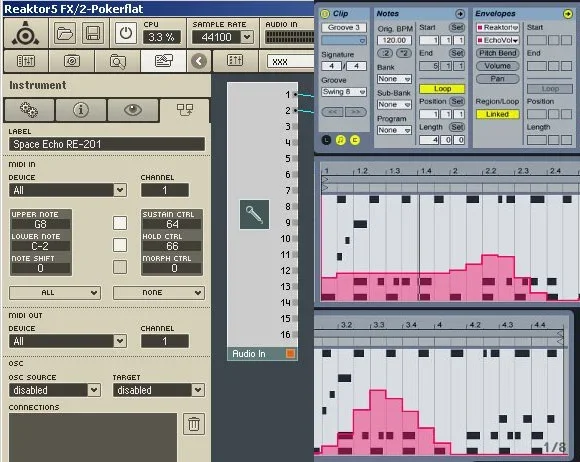Image resolution: width=580 pixels, height=462 pixels.
Task: Click the Envelopes panel yellow arrow icon
Action: 567,14
